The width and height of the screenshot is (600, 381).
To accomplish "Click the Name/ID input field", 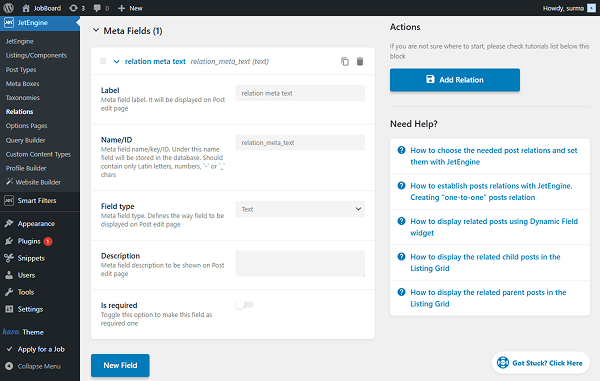I will pyautogui.click(x=300, y=142).
